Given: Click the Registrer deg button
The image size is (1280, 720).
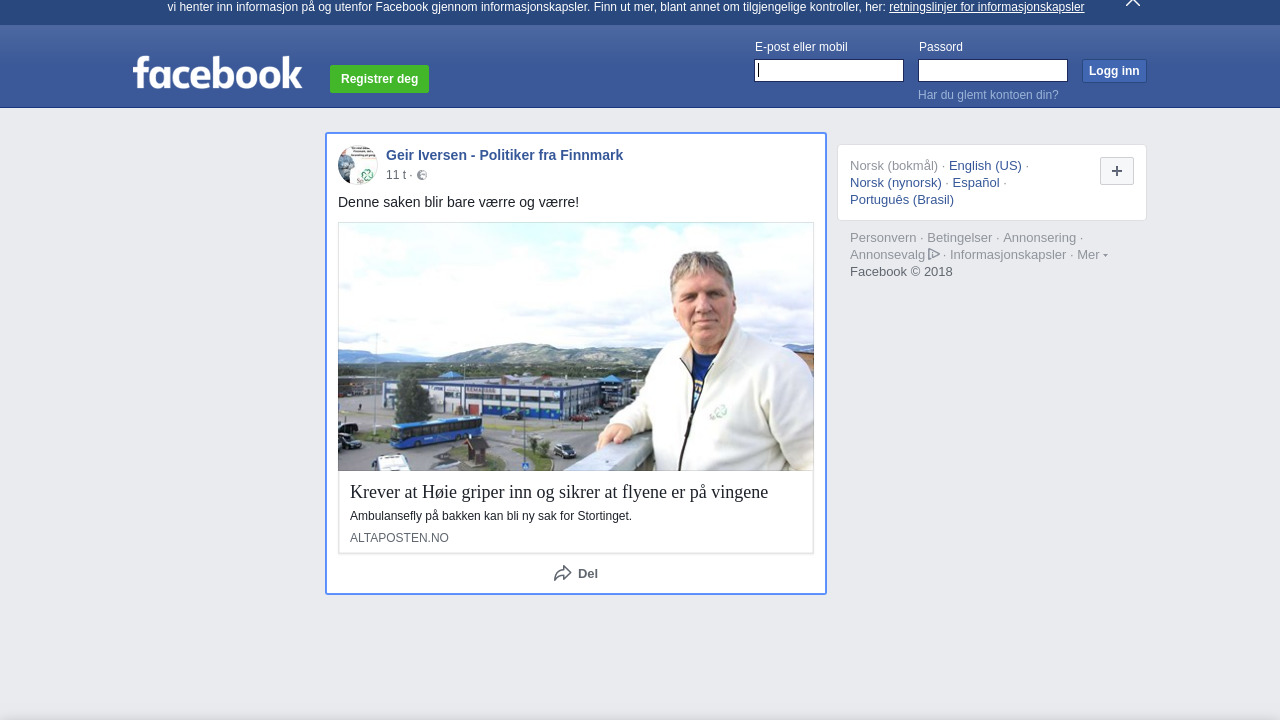Looking at the screenshot, I should point(379,79).
